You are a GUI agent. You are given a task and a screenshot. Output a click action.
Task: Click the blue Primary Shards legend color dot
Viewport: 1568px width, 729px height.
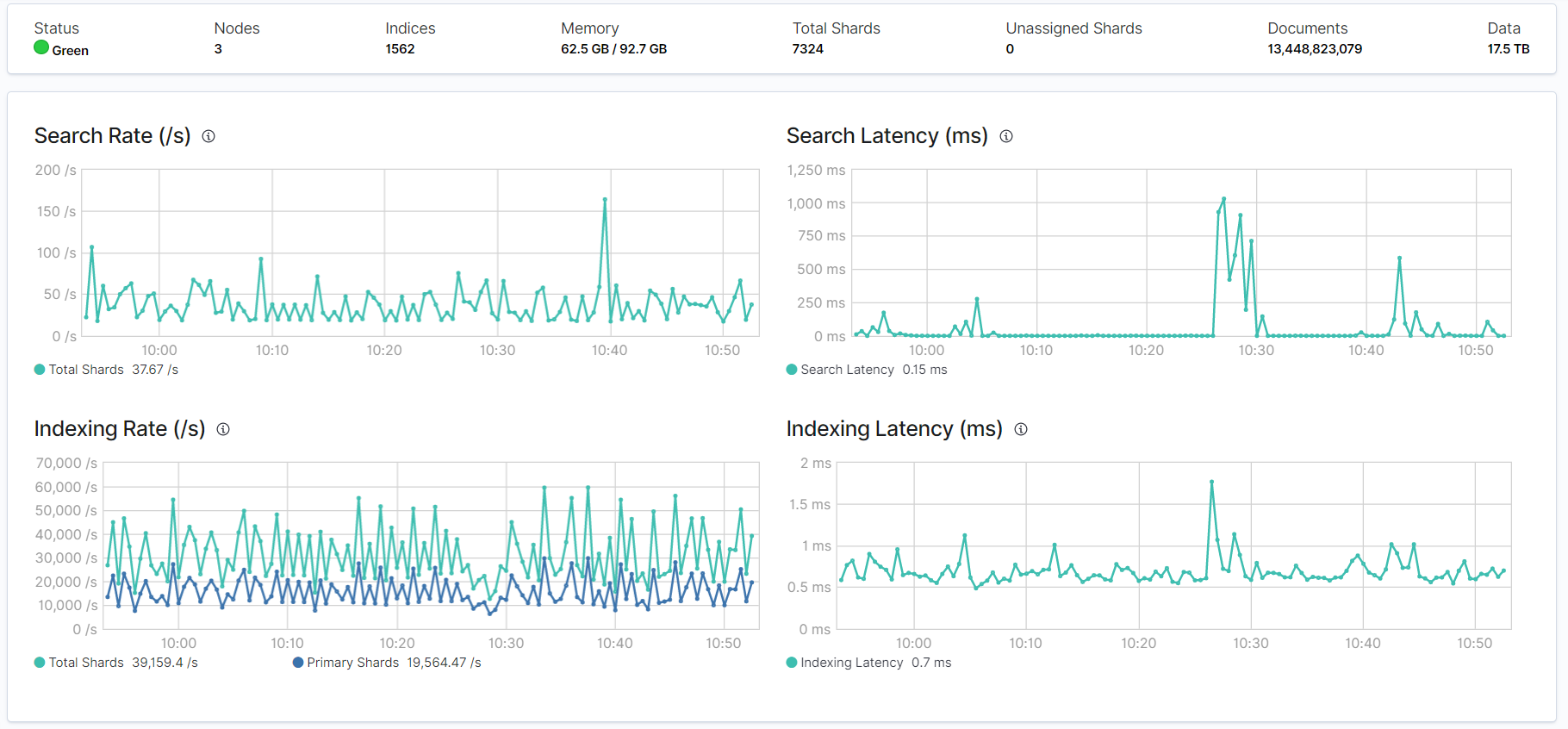[x=298, y=663]
